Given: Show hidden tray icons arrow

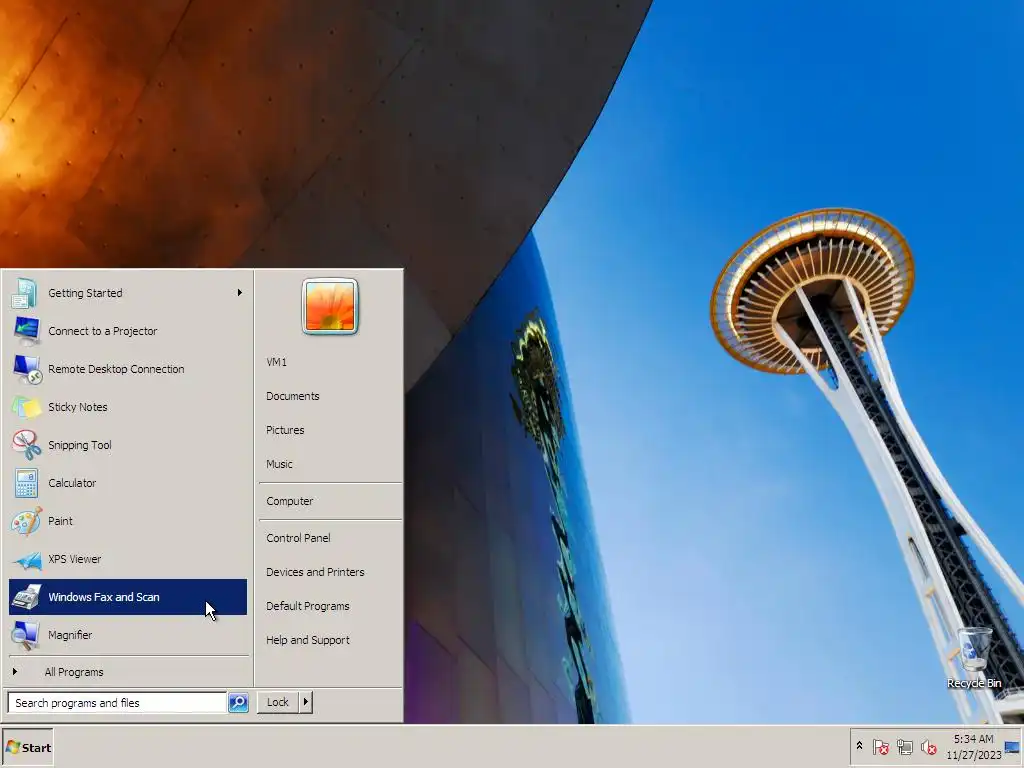Looking at the screenshot, I should (x=859, y=746).
